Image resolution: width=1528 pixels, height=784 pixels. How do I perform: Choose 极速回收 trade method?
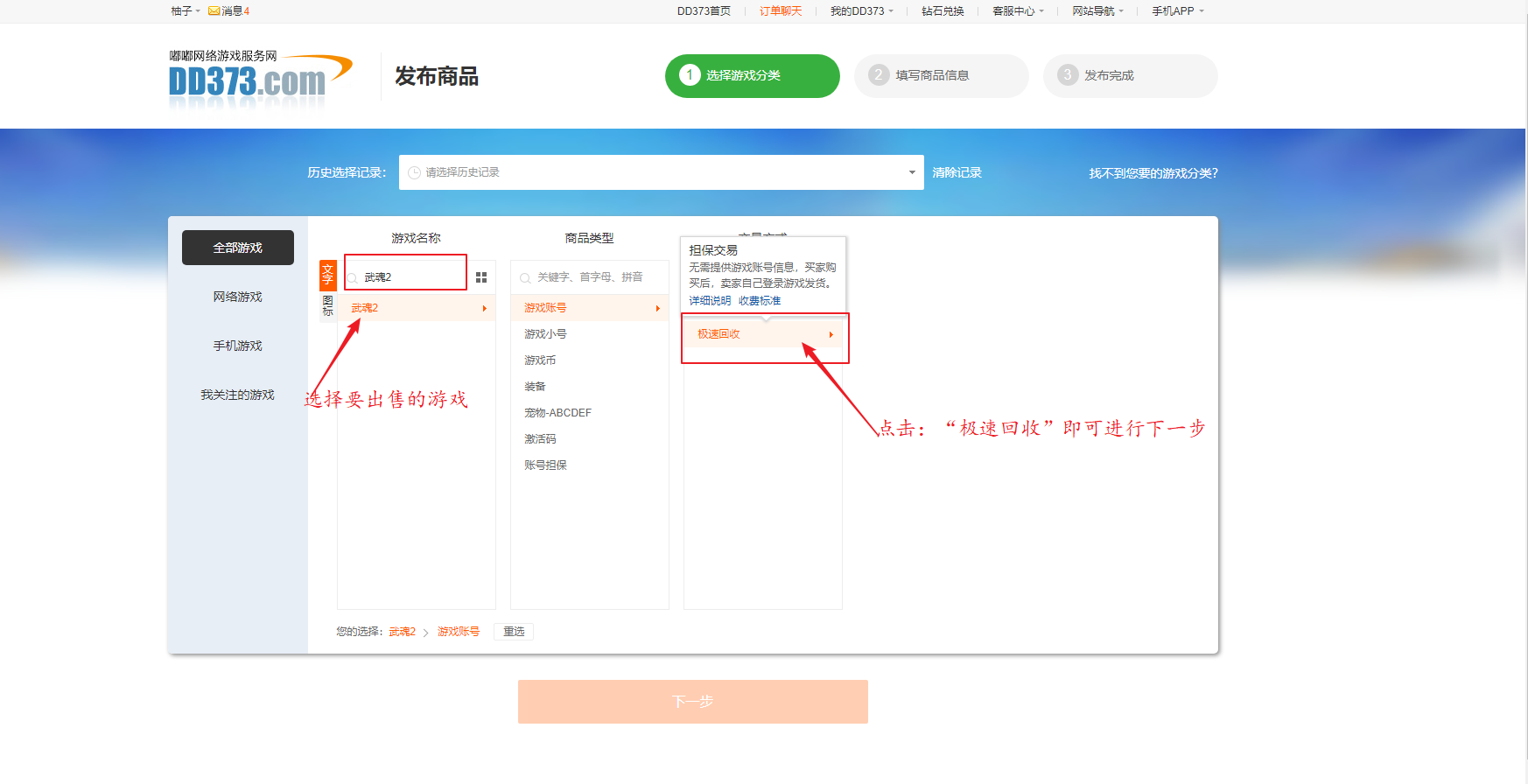(763, 334)
